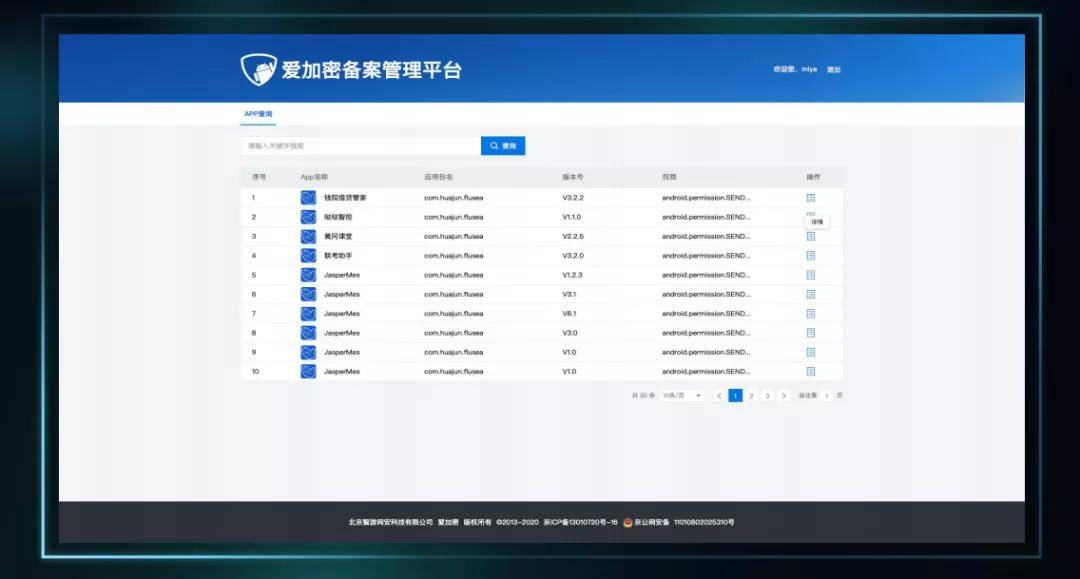Expand the 10条/页 page size dropdown

(x=683, y=396)
